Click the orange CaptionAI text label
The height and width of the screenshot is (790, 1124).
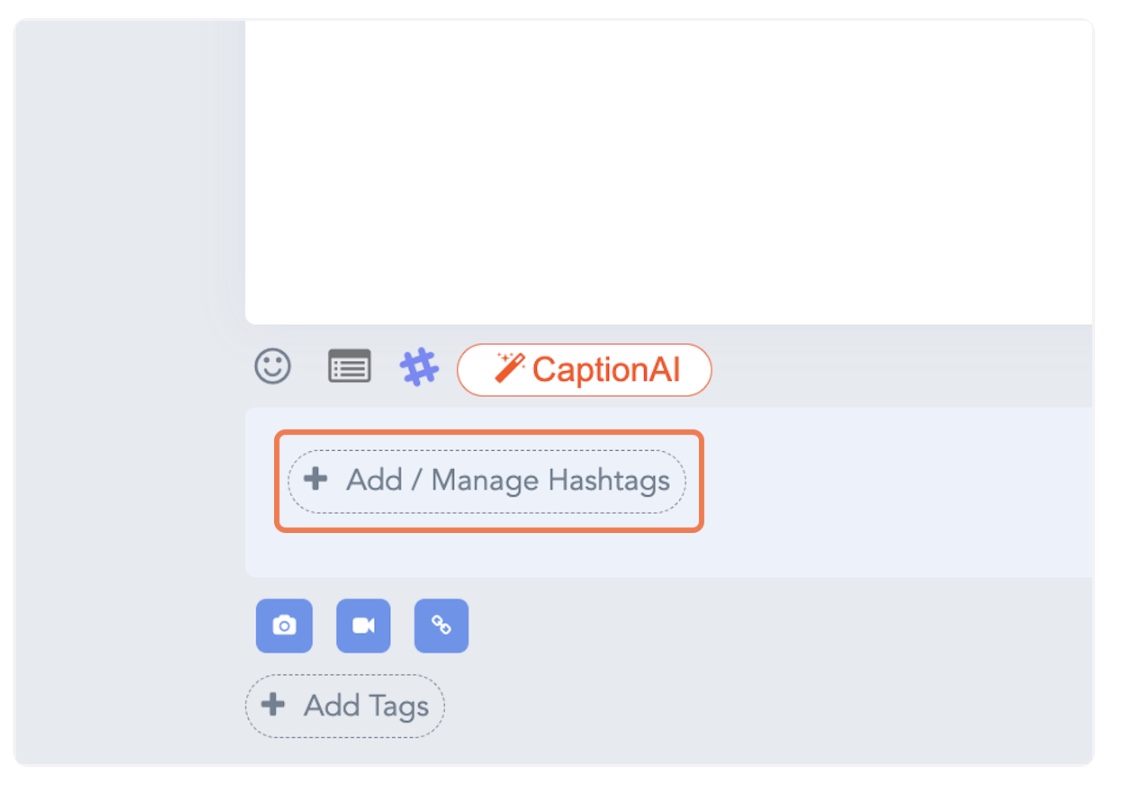(x=606, y=370)
